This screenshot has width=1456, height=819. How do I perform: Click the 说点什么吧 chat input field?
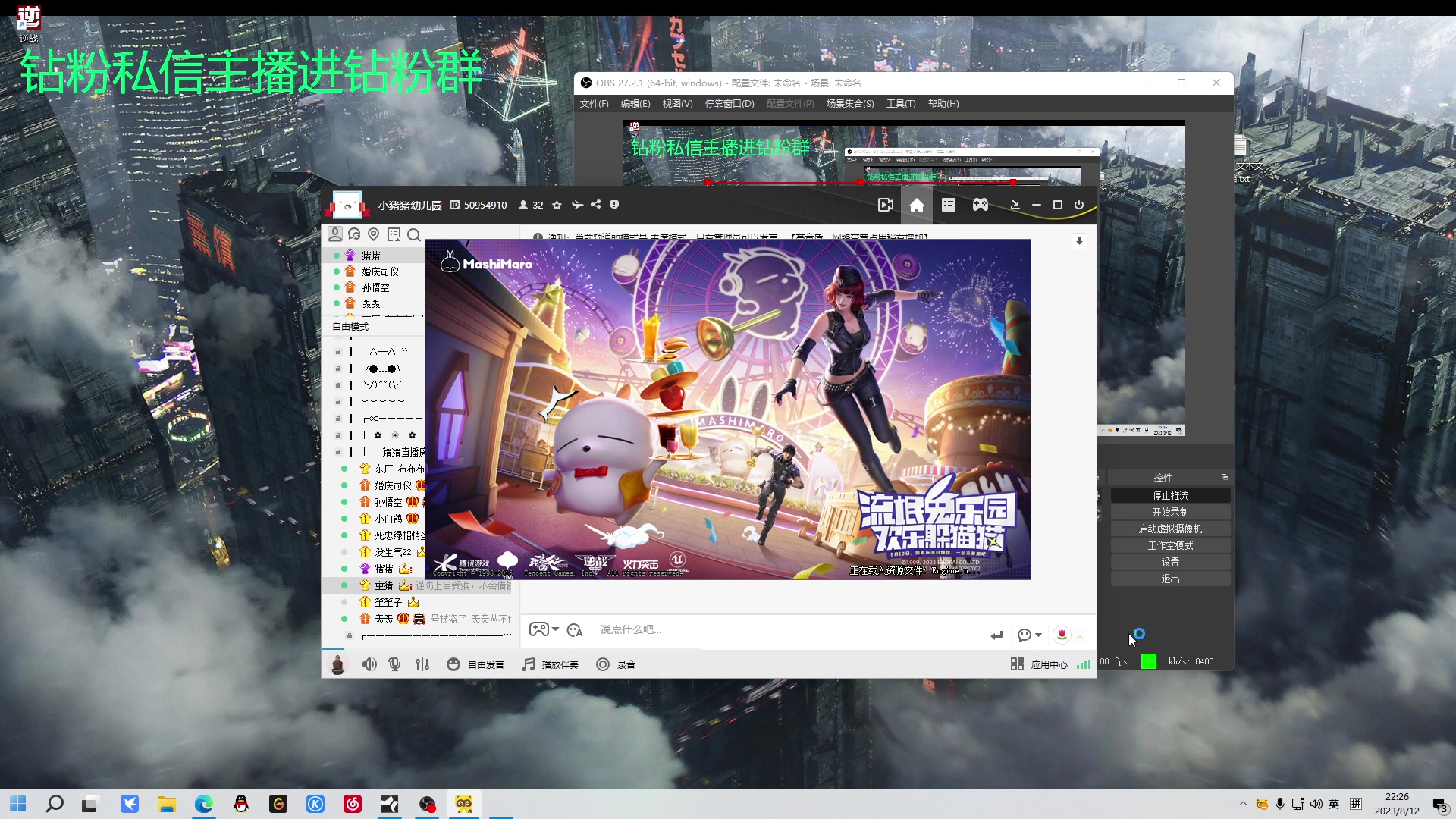pyautogui.click(x=720, y=629)
